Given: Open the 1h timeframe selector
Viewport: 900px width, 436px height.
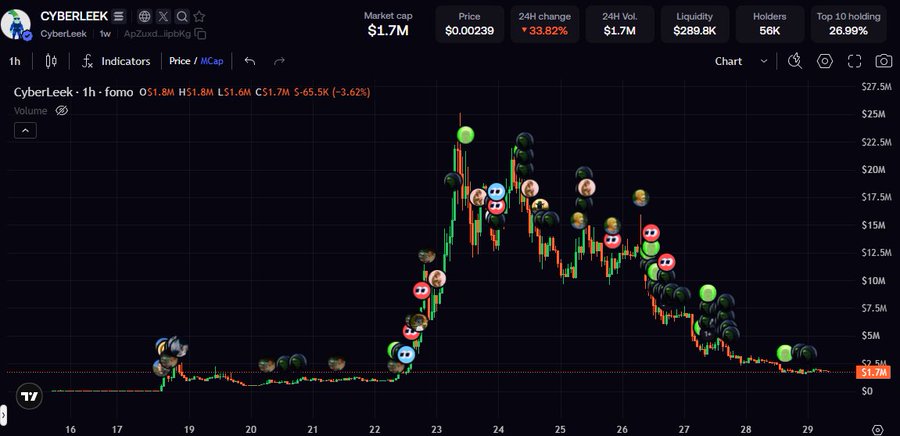Looking at the screenshot, I should click(x=15, y=61).
